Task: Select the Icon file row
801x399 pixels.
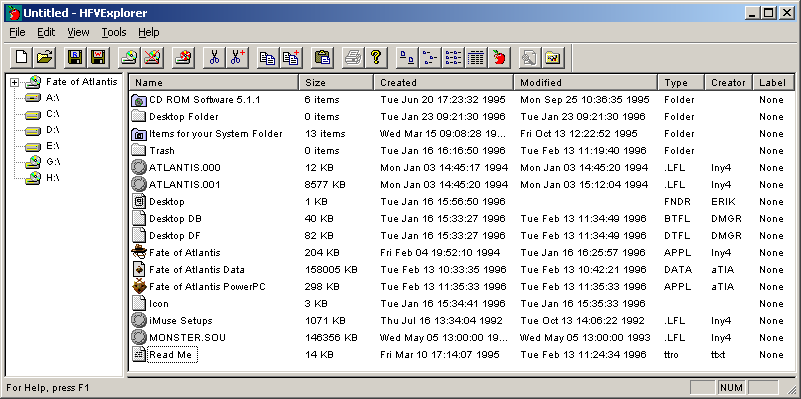Action: point(461,303)
